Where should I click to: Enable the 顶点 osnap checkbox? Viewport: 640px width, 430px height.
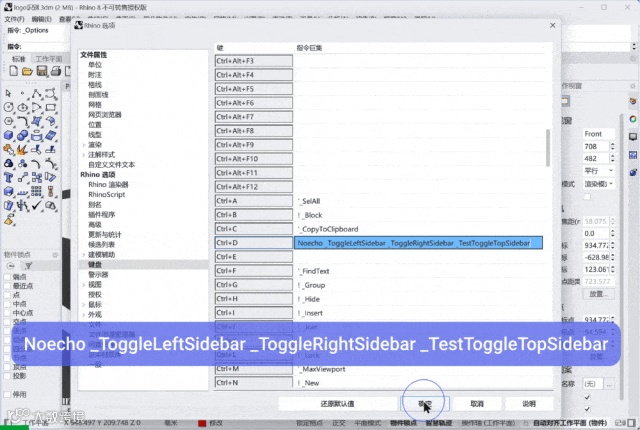click(x=7, y=367)
